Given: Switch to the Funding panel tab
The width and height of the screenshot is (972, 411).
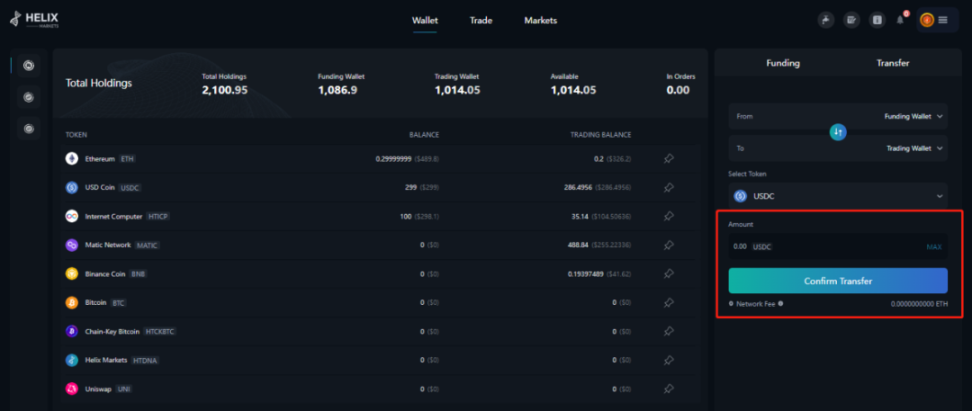Looking at the screenshot, I should coord(783,63).
